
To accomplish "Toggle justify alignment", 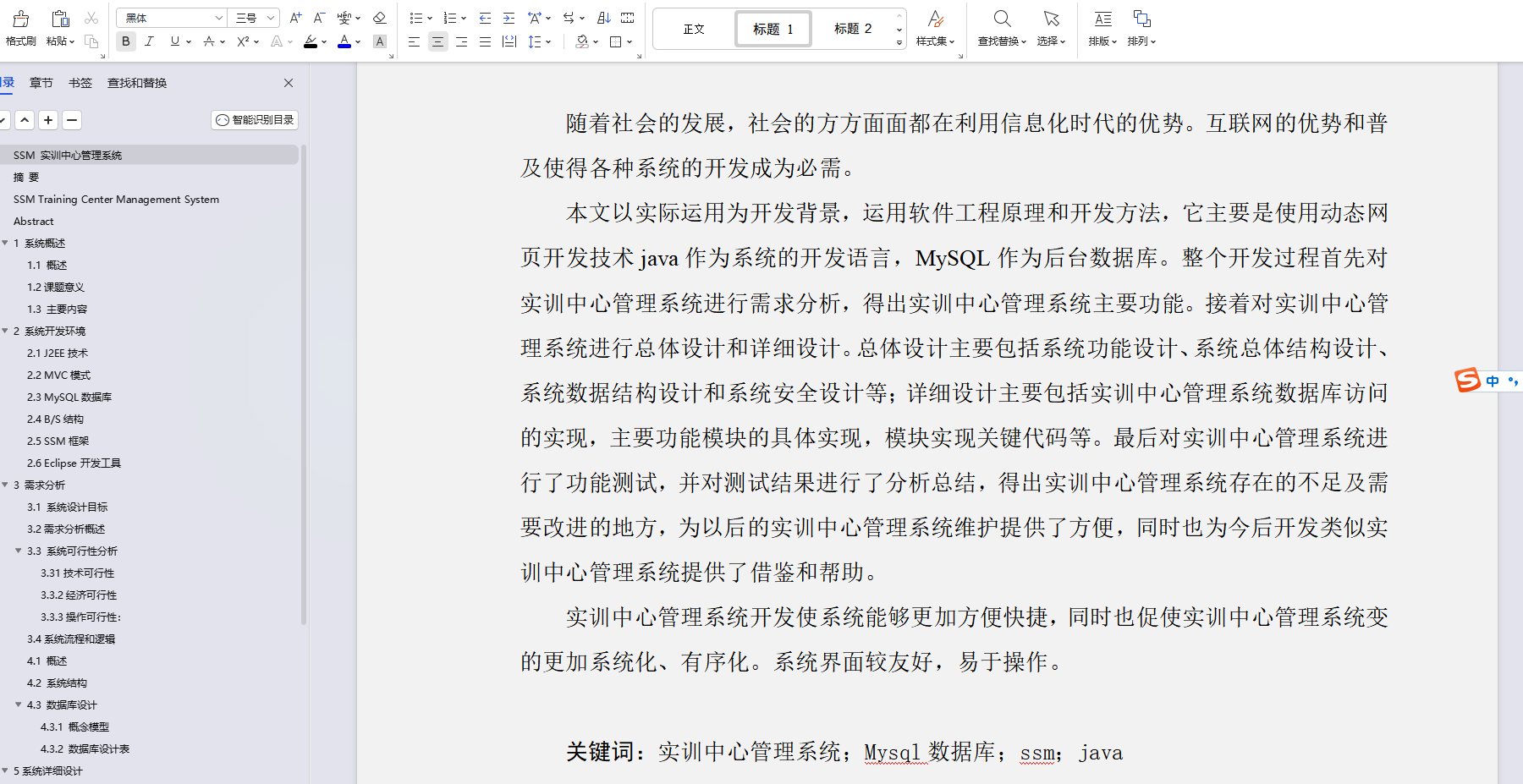I will click(x=485, y=41).
